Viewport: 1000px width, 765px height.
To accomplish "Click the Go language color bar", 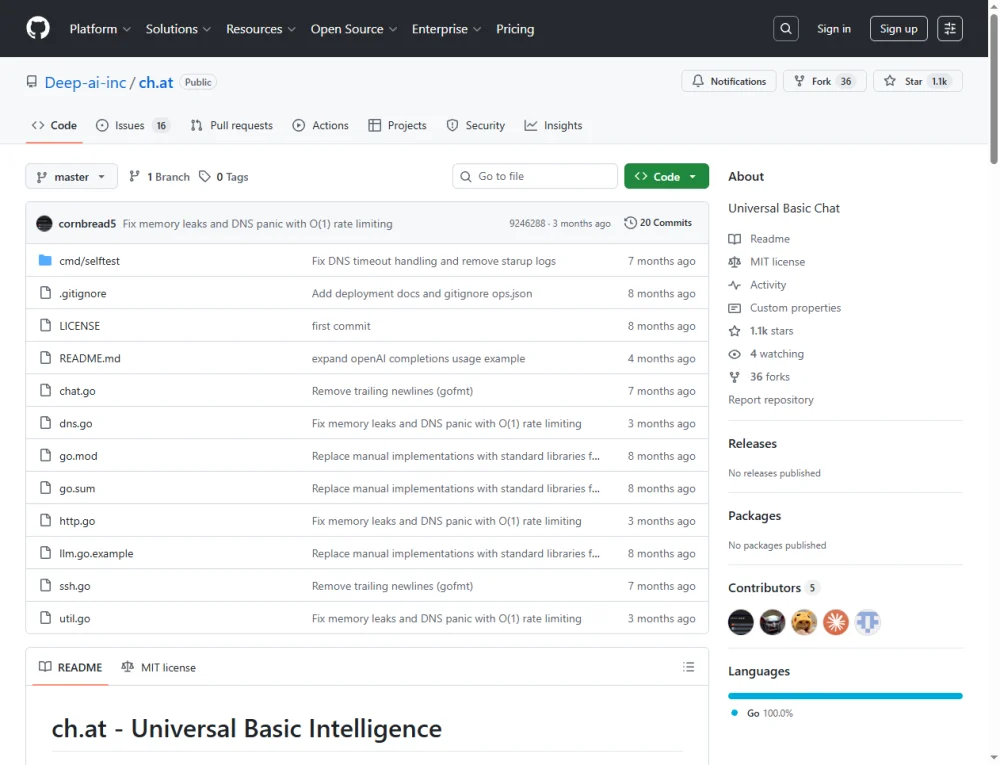I will (x=845, y=695).
